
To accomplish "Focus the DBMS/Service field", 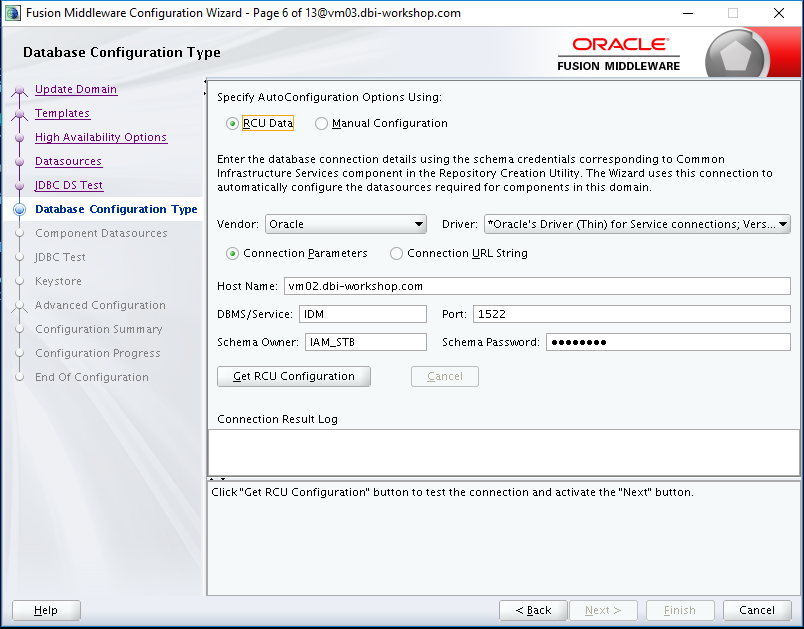I will click(363, 314).
